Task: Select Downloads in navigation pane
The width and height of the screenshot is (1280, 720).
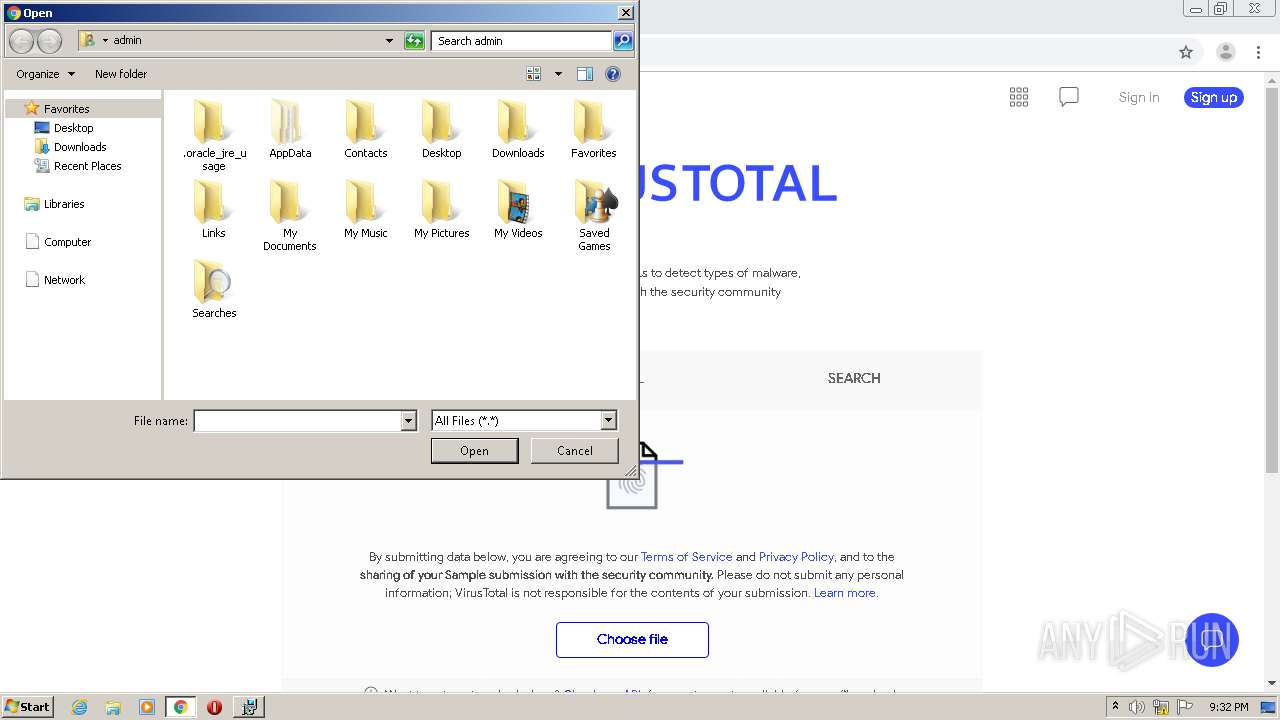Action: (x=80, y=147)
